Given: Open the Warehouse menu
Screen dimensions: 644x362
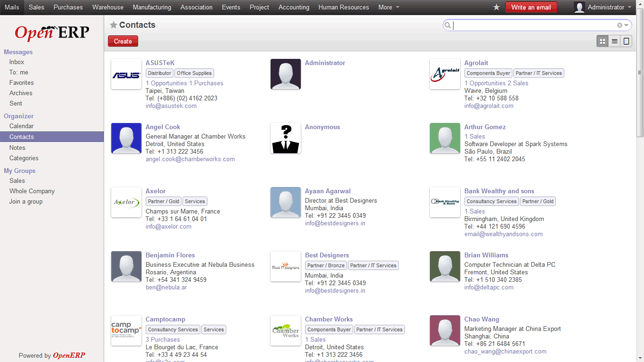Looking at the screenshot, I should 108,7.
